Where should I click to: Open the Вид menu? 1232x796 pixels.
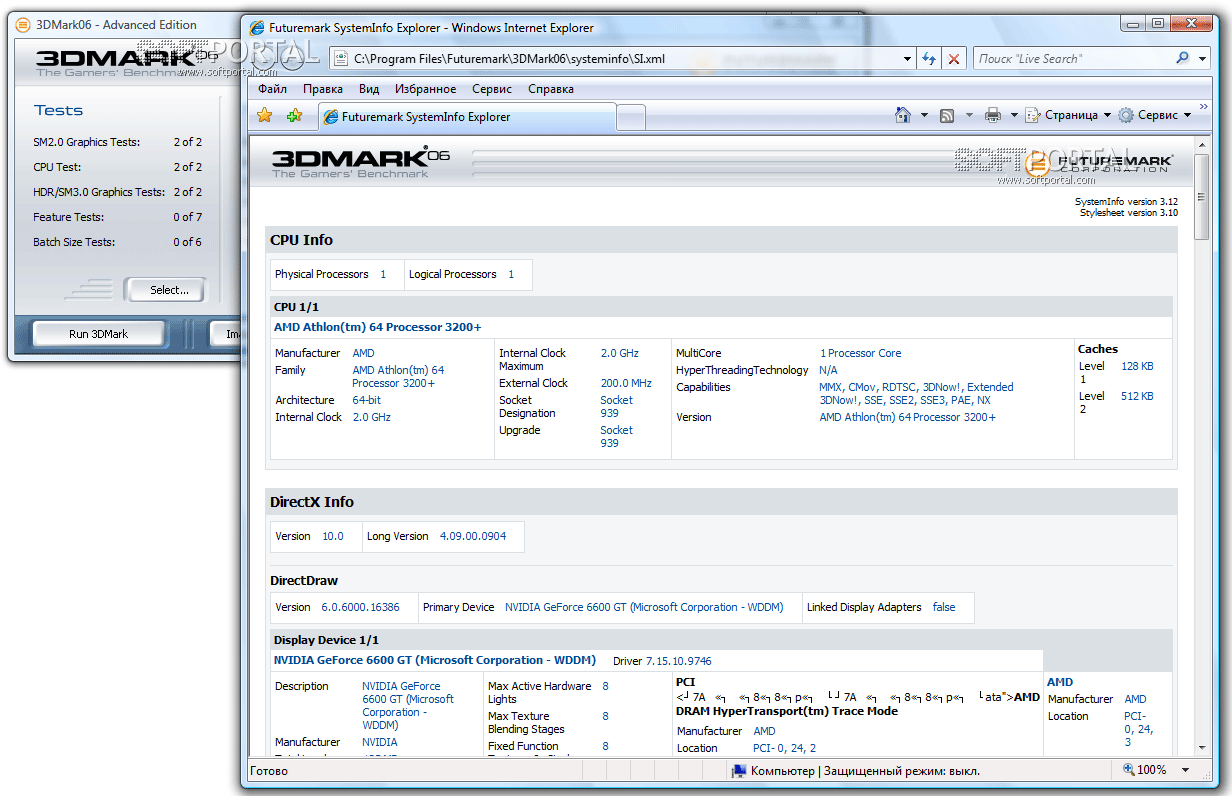pyautogui.click(x=369, y=89)
